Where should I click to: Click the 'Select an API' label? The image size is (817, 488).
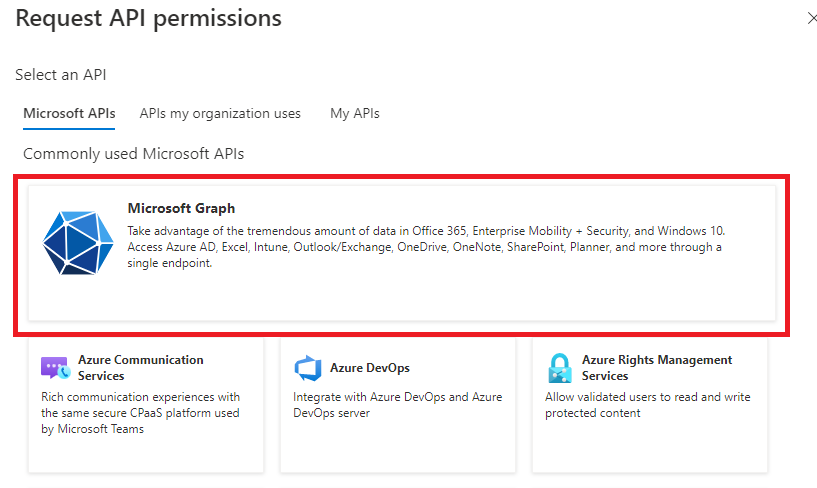[x=61, y=75]
